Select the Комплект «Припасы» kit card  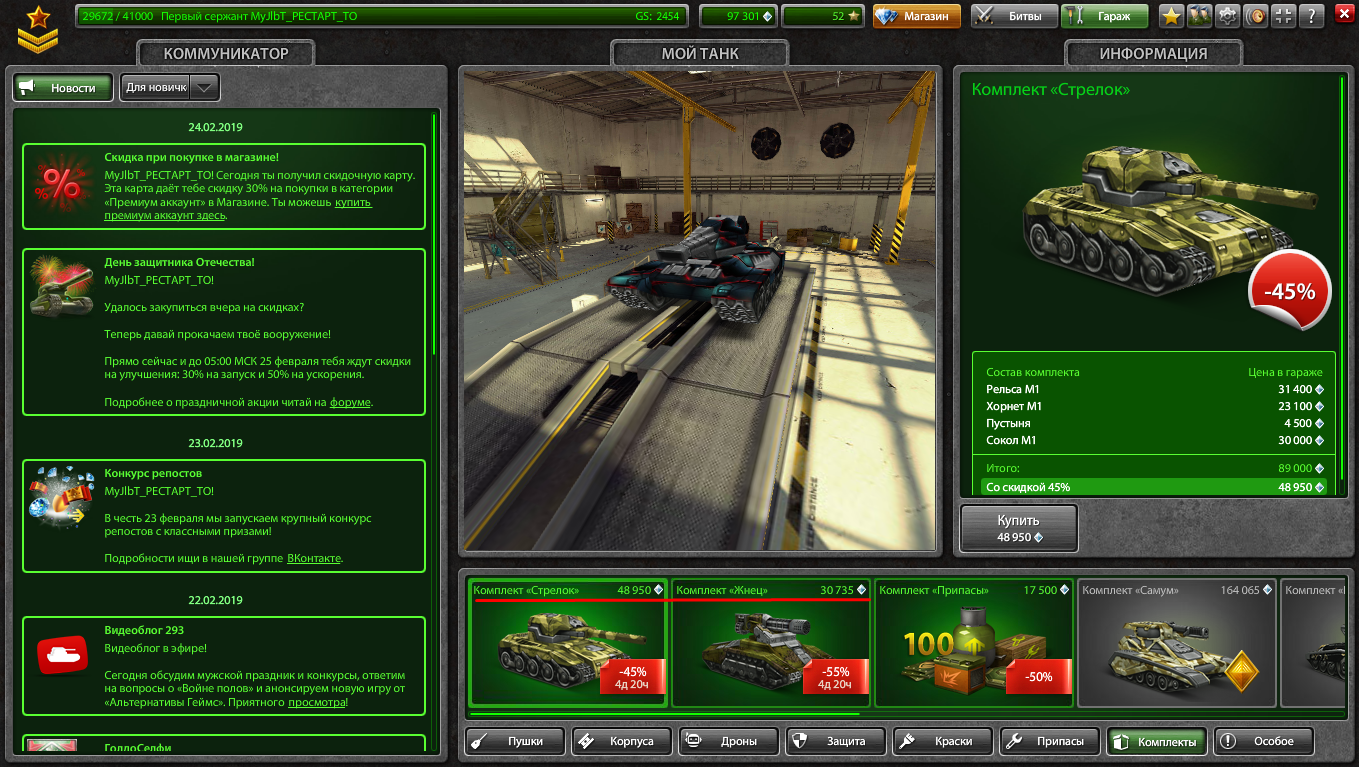tap(973, 642)
